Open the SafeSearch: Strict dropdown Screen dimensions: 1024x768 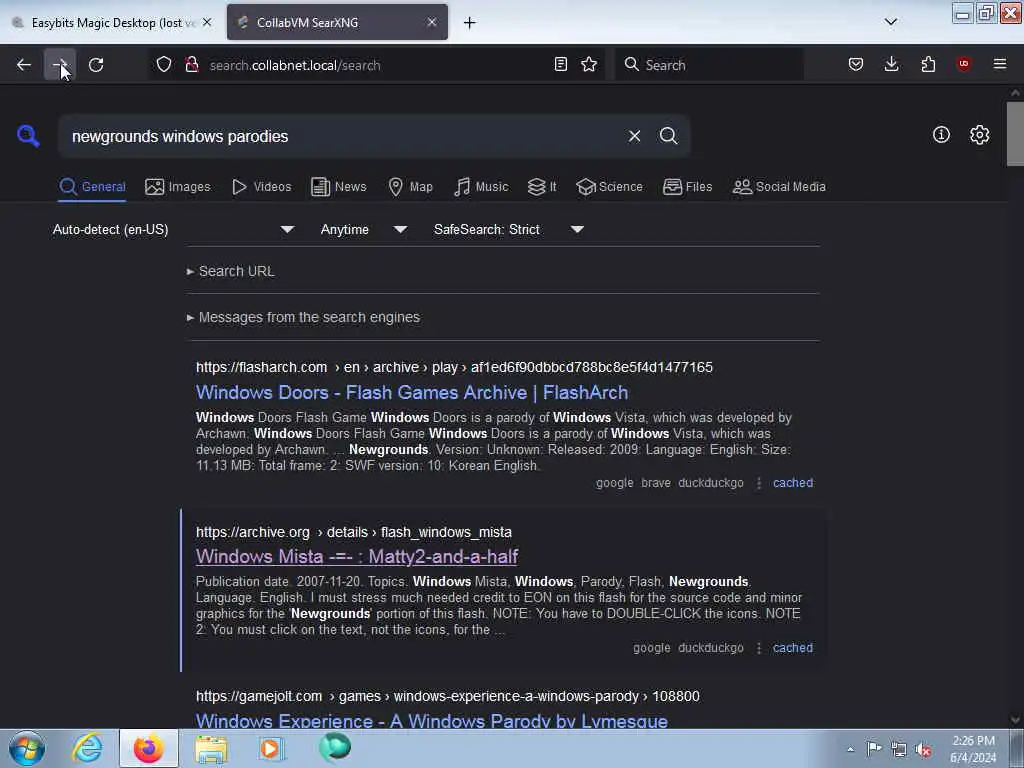pyautogui.click(x=509, y=229)
